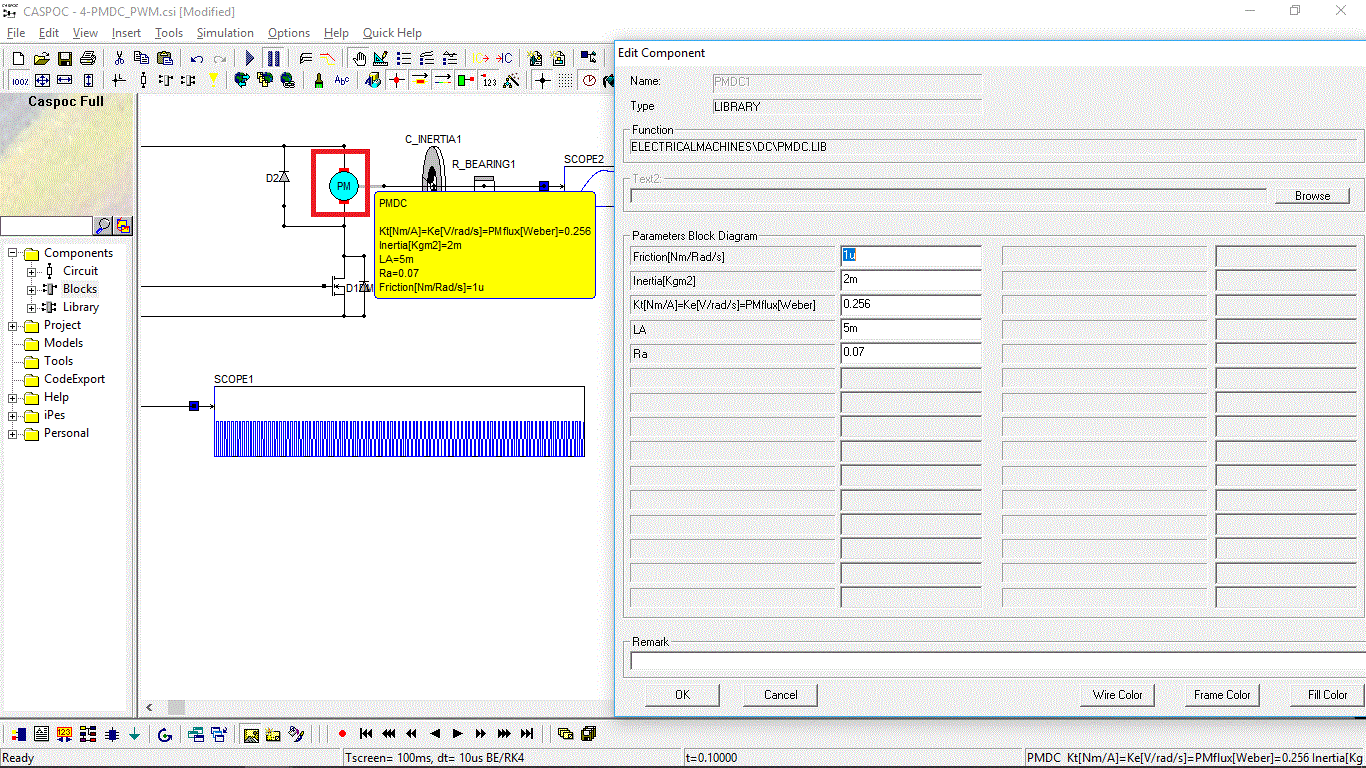This screenshot has height=768, width=1366.
Task: Expand the Help folder node
Action: 14,397
